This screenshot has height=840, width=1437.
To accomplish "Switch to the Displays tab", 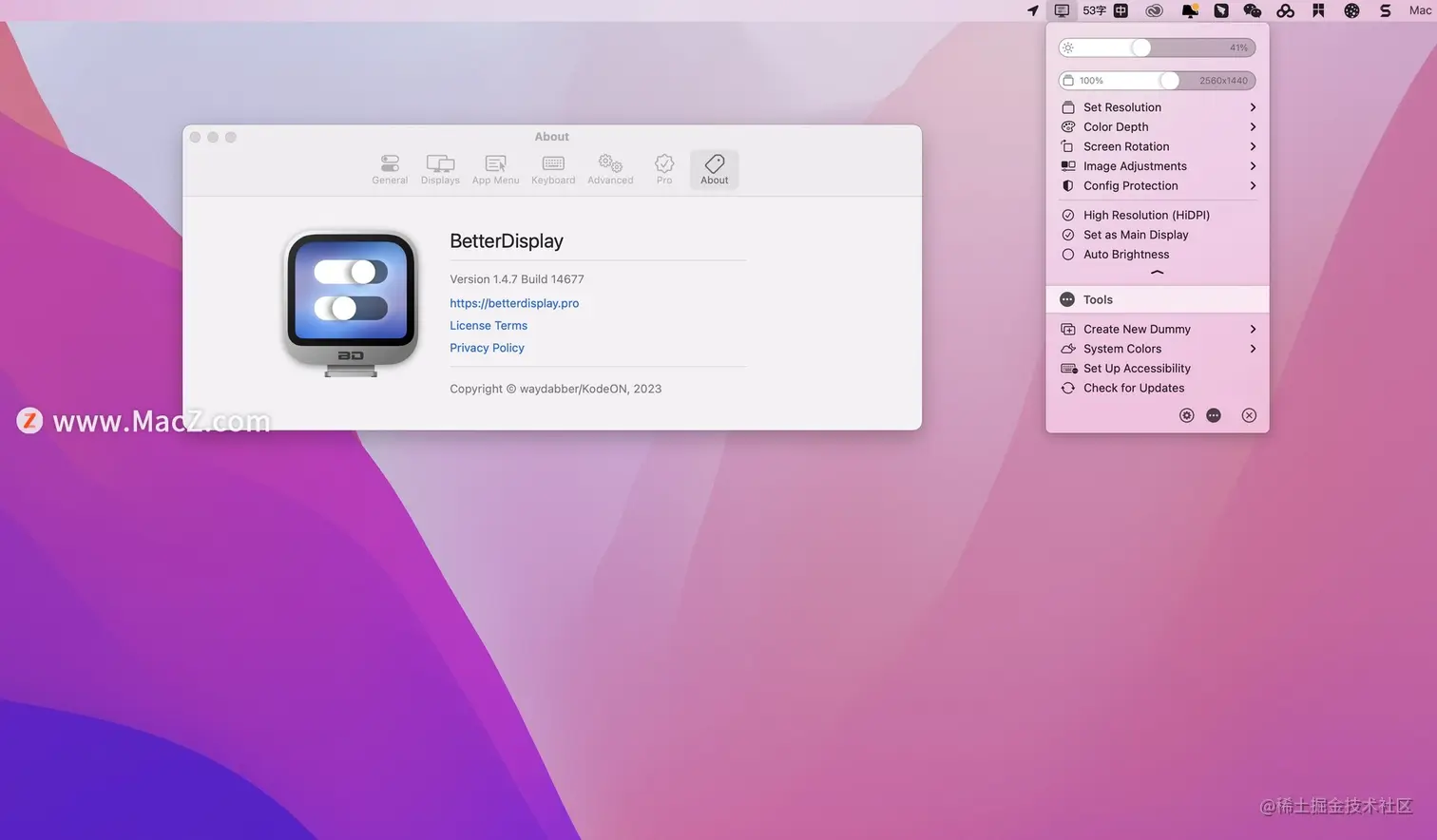I will click(440, 169).
